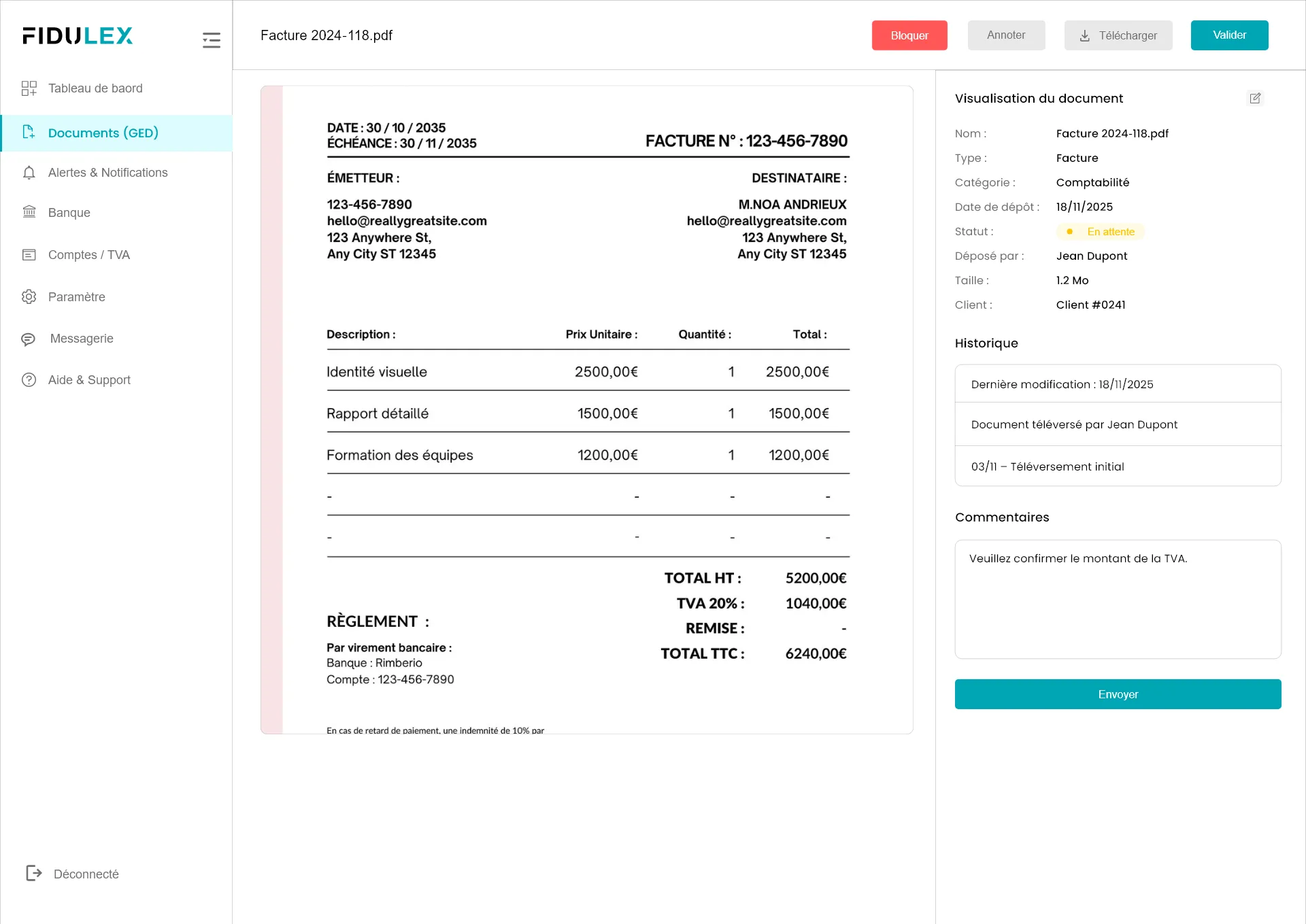
Task: Click the edit pencil icon in Visualisation panel
Action: (x=1255, y=99)
